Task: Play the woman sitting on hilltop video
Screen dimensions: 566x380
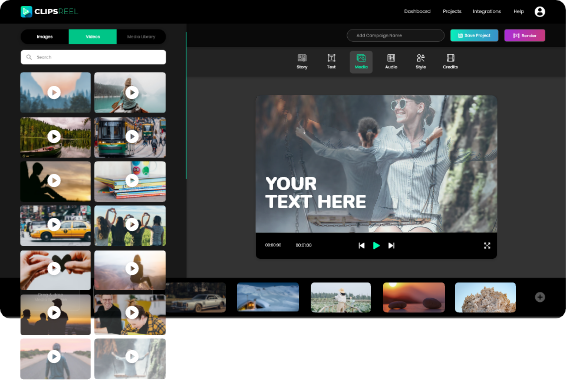Action: [132, 268]
